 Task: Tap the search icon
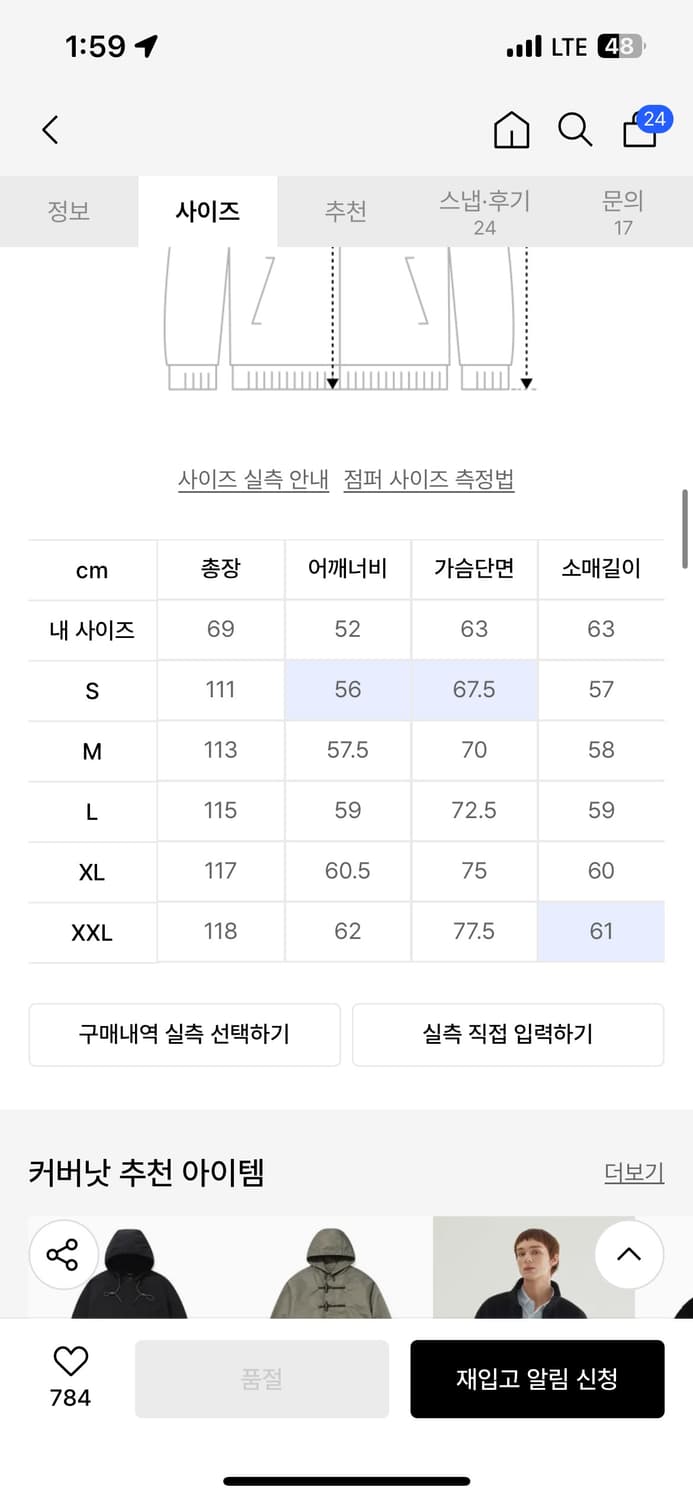tap(575, 130)
